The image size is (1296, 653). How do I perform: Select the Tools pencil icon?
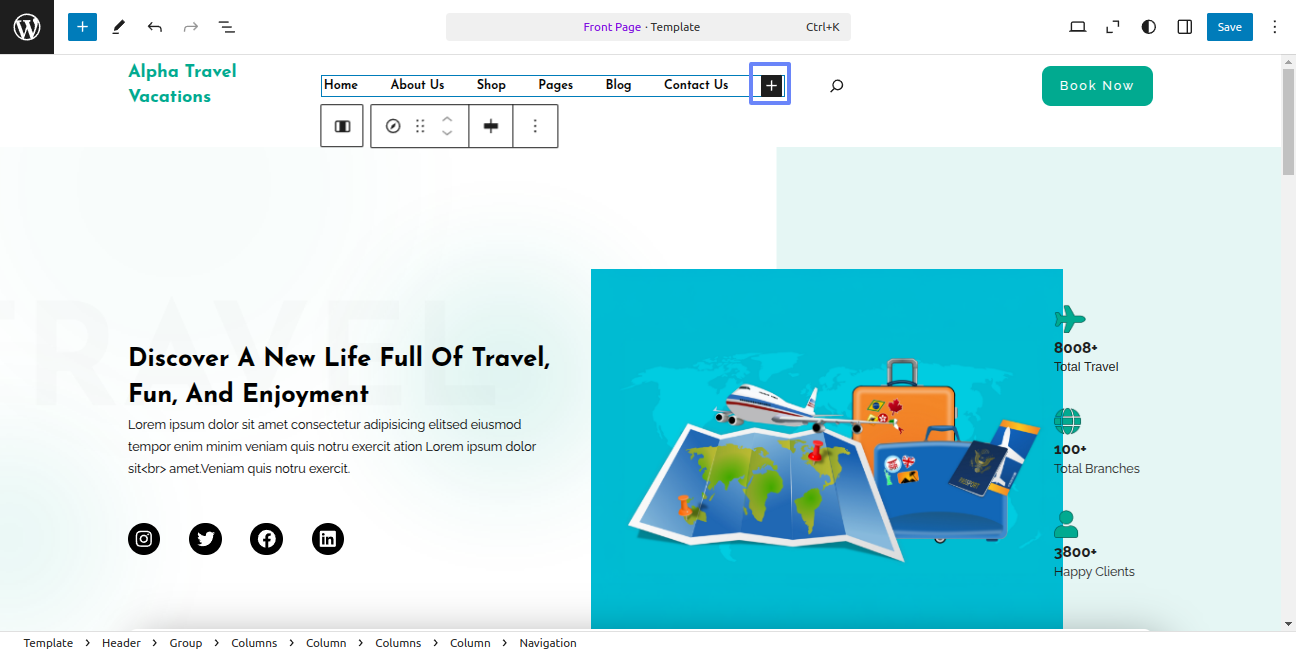(119, 27)
